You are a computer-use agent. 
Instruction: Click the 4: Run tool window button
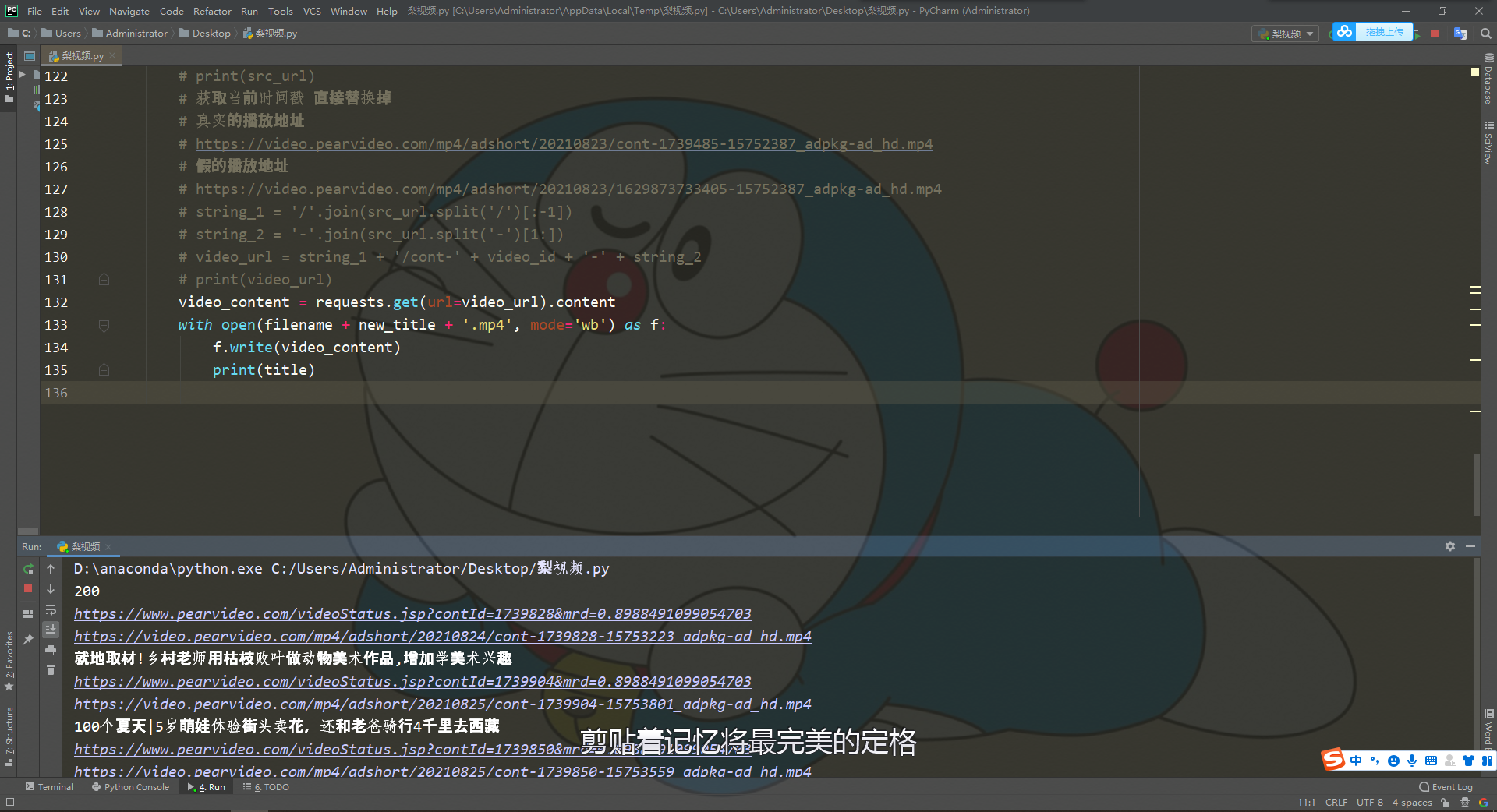tap(206, 787)
